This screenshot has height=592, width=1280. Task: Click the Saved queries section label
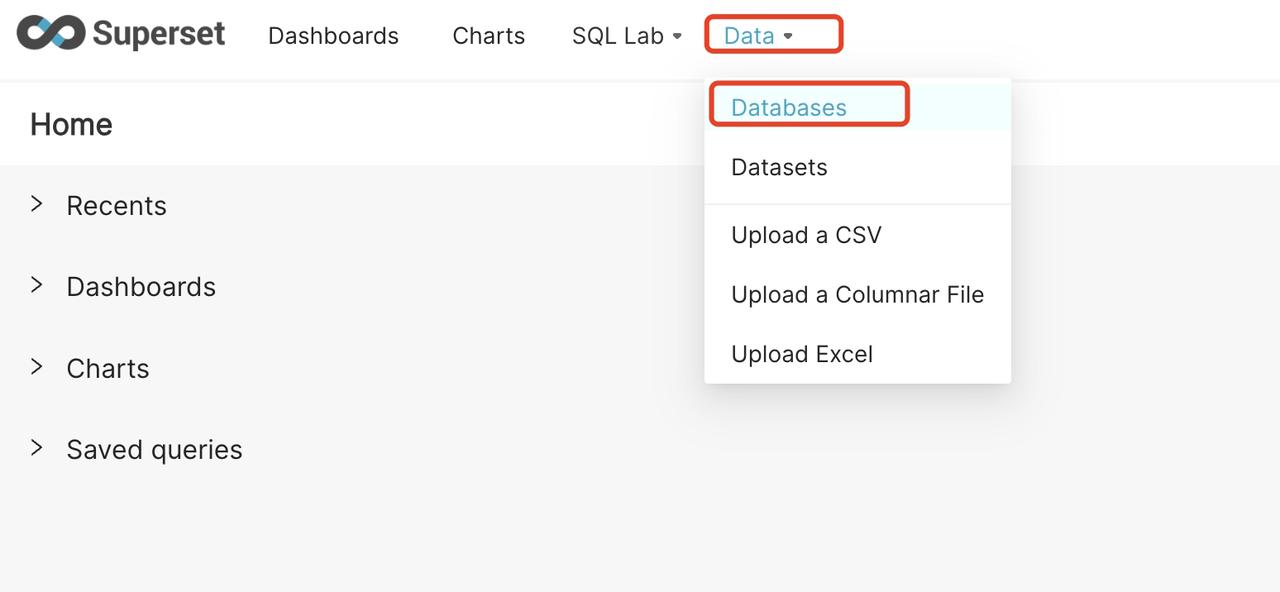pyautogui.click(x=154, y=450)
